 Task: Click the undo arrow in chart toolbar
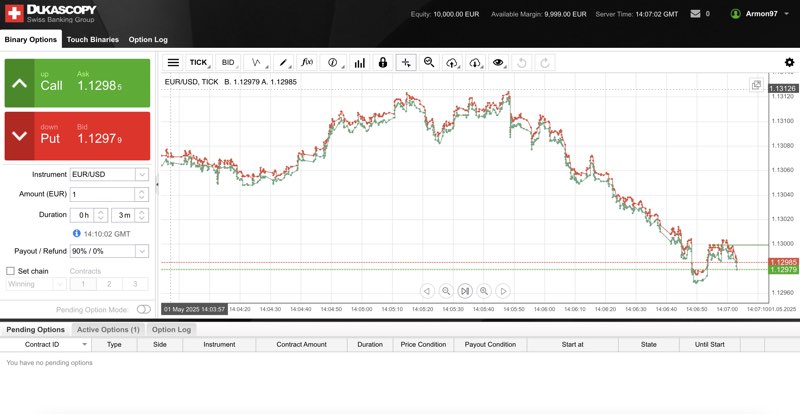point(521,63)
